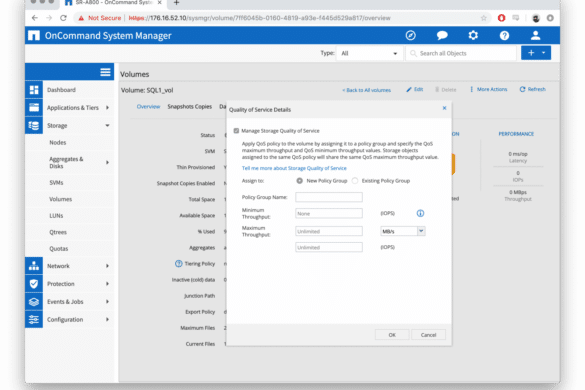Open the settings gear icon
This screenshot has height=390, width=585.
473,35
